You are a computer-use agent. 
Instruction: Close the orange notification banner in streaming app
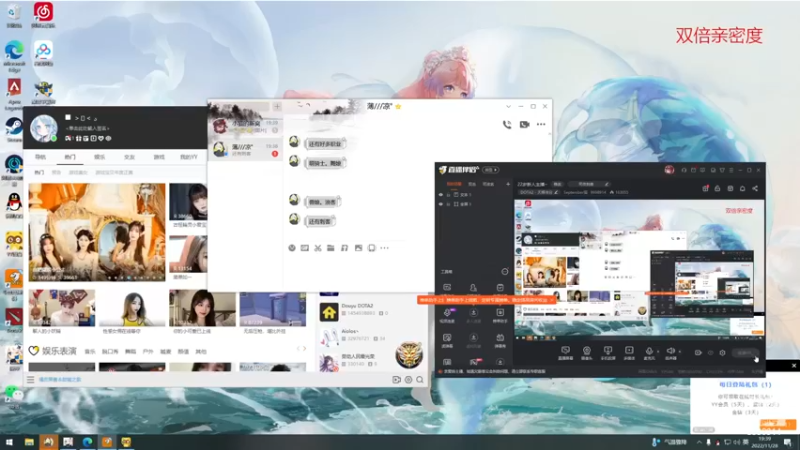[x=552, y=300]
